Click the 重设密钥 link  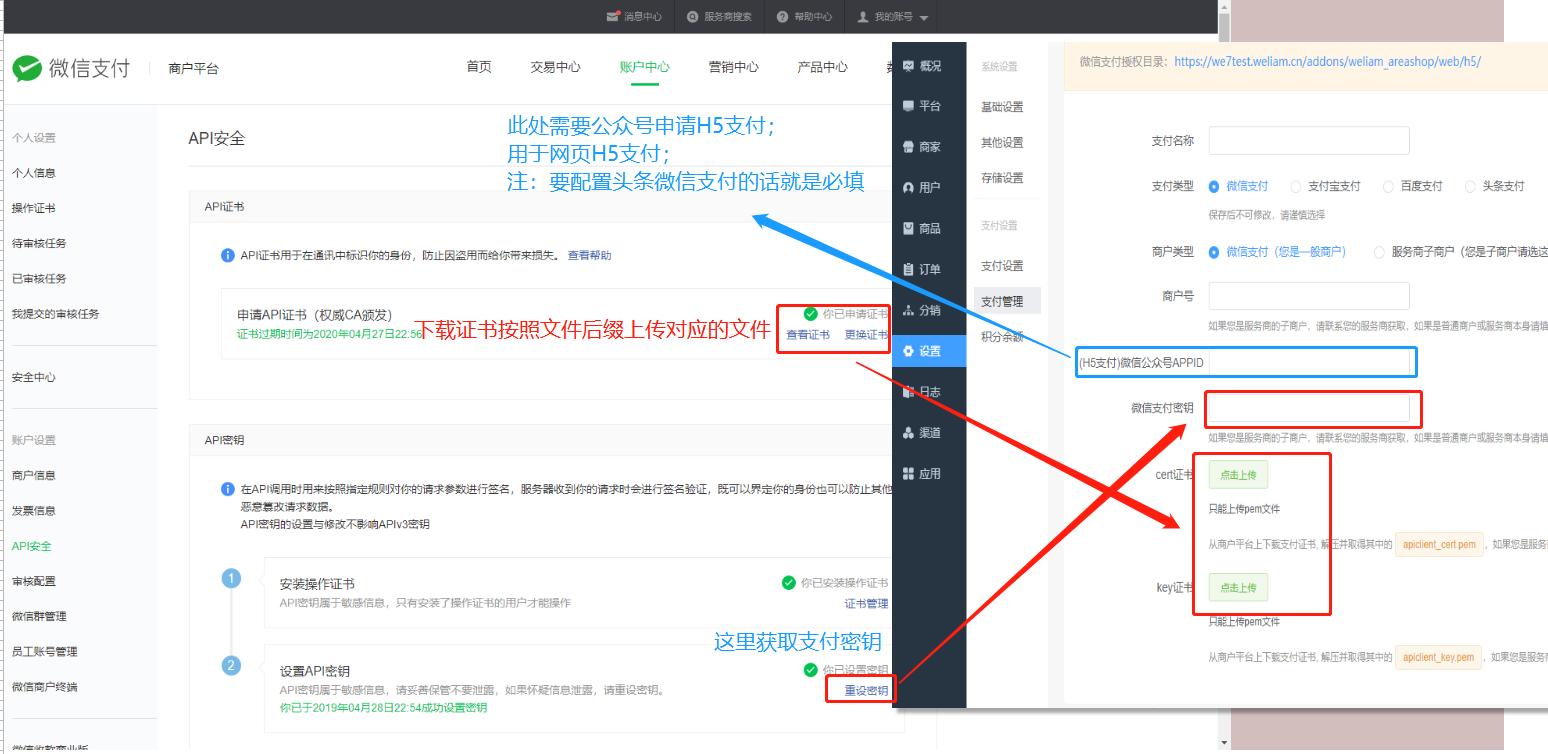(866, 690)
